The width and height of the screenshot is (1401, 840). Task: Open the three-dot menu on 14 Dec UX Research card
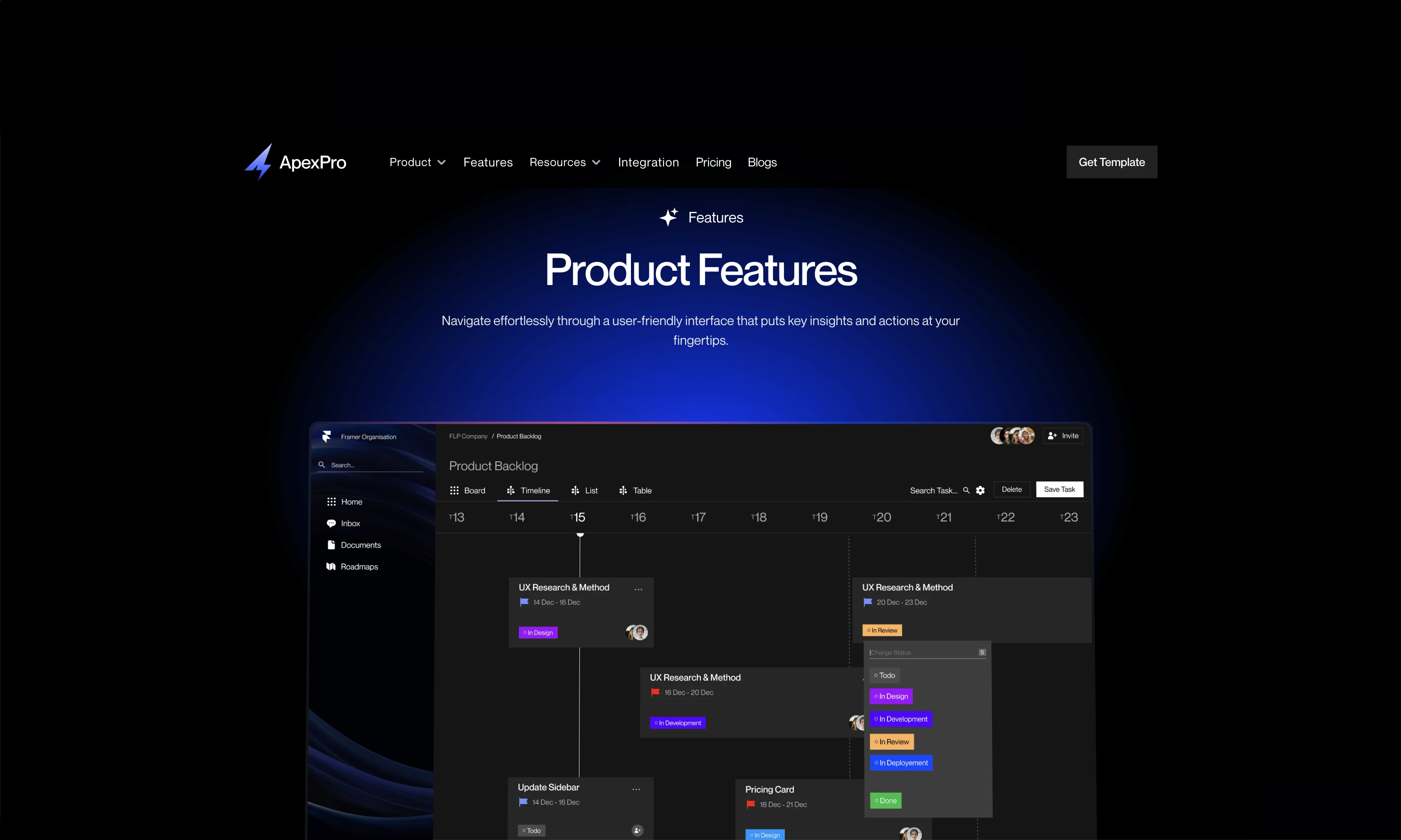[638, 589]
